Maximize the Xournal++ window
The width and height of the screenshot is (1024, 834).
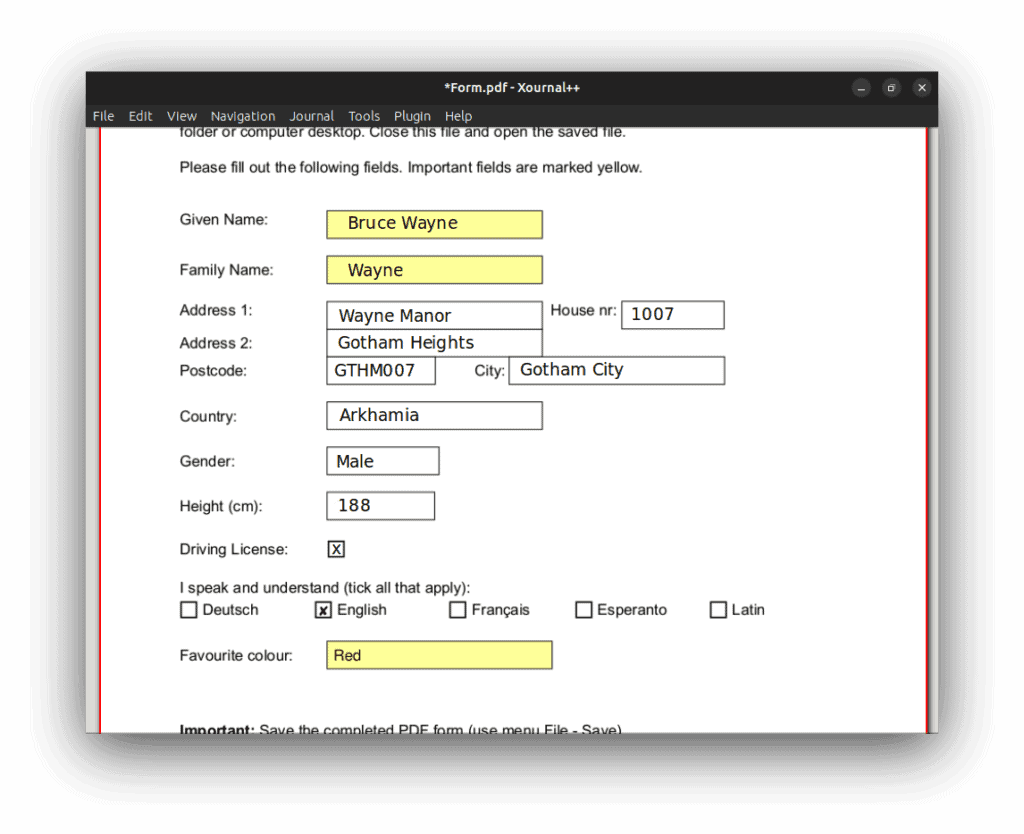[891, 88]
